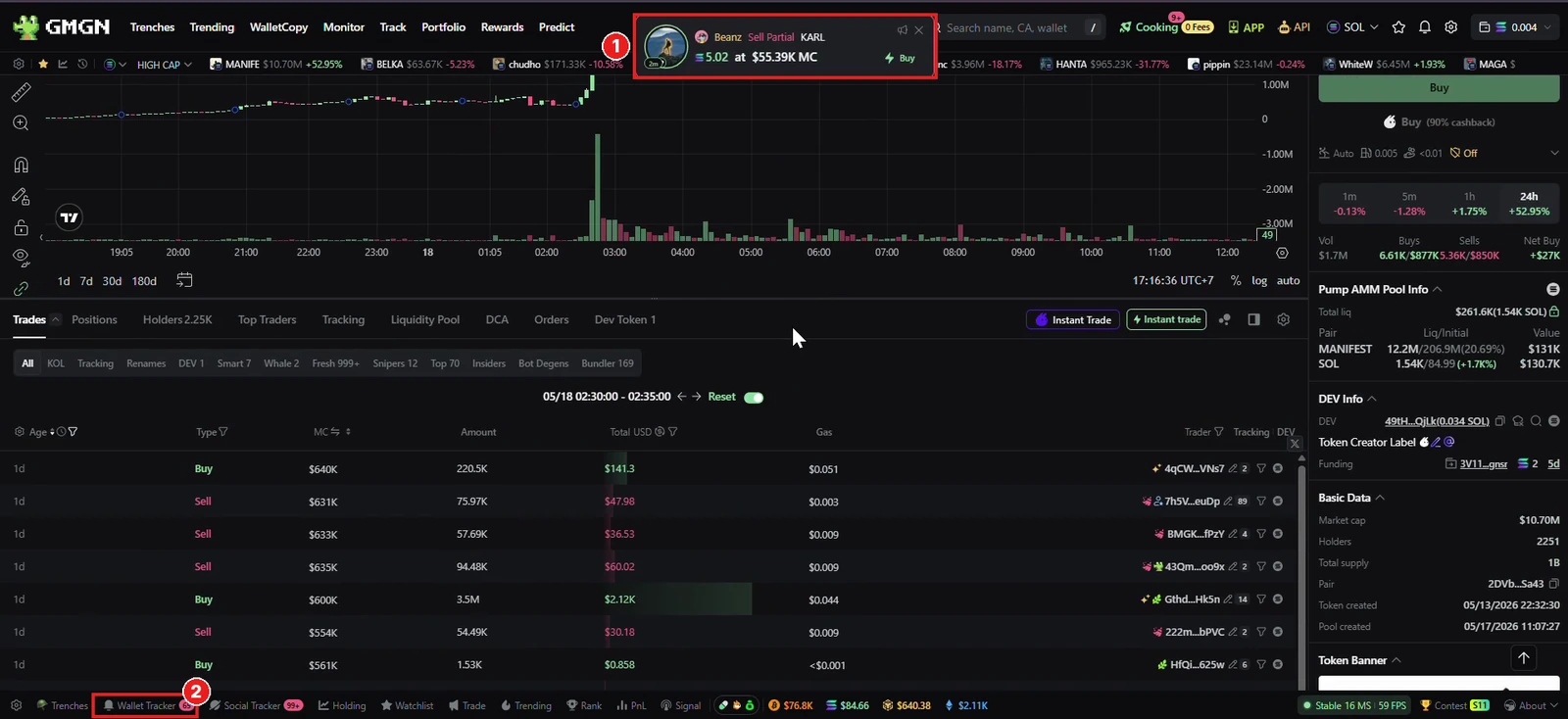The height and width of the screenshot is (719, 1568).
Task: Select the ruler measure tool
Action: [21, 92]
